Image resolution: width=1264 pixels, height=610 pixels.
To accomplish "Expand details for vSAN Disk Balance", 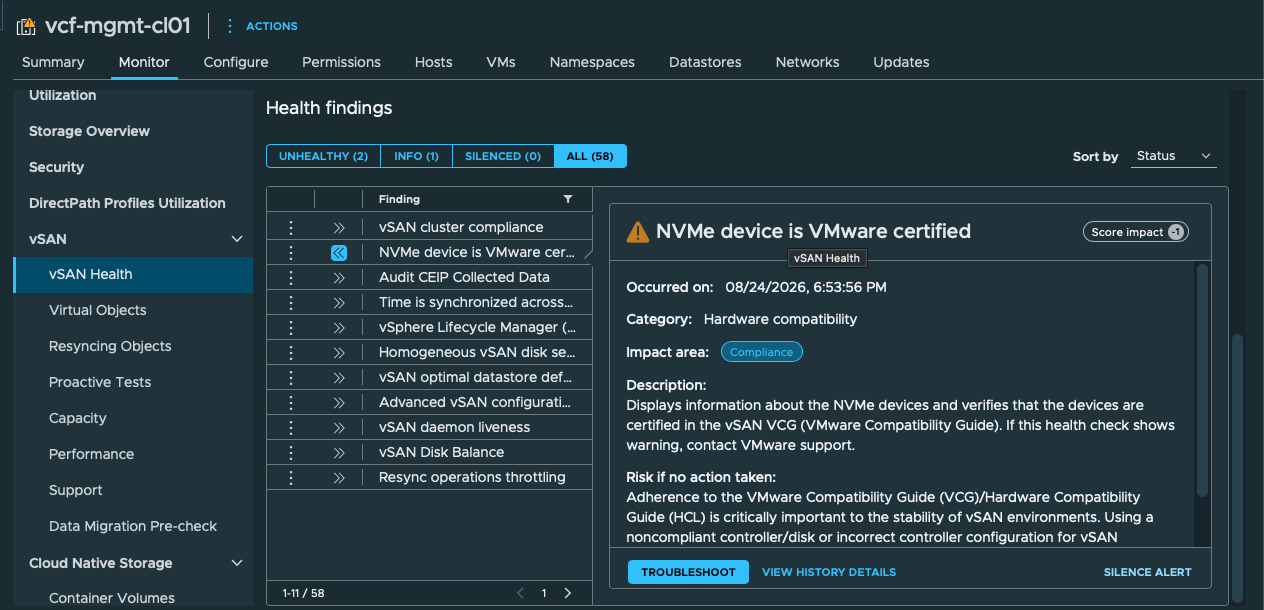I will [339, 452].
